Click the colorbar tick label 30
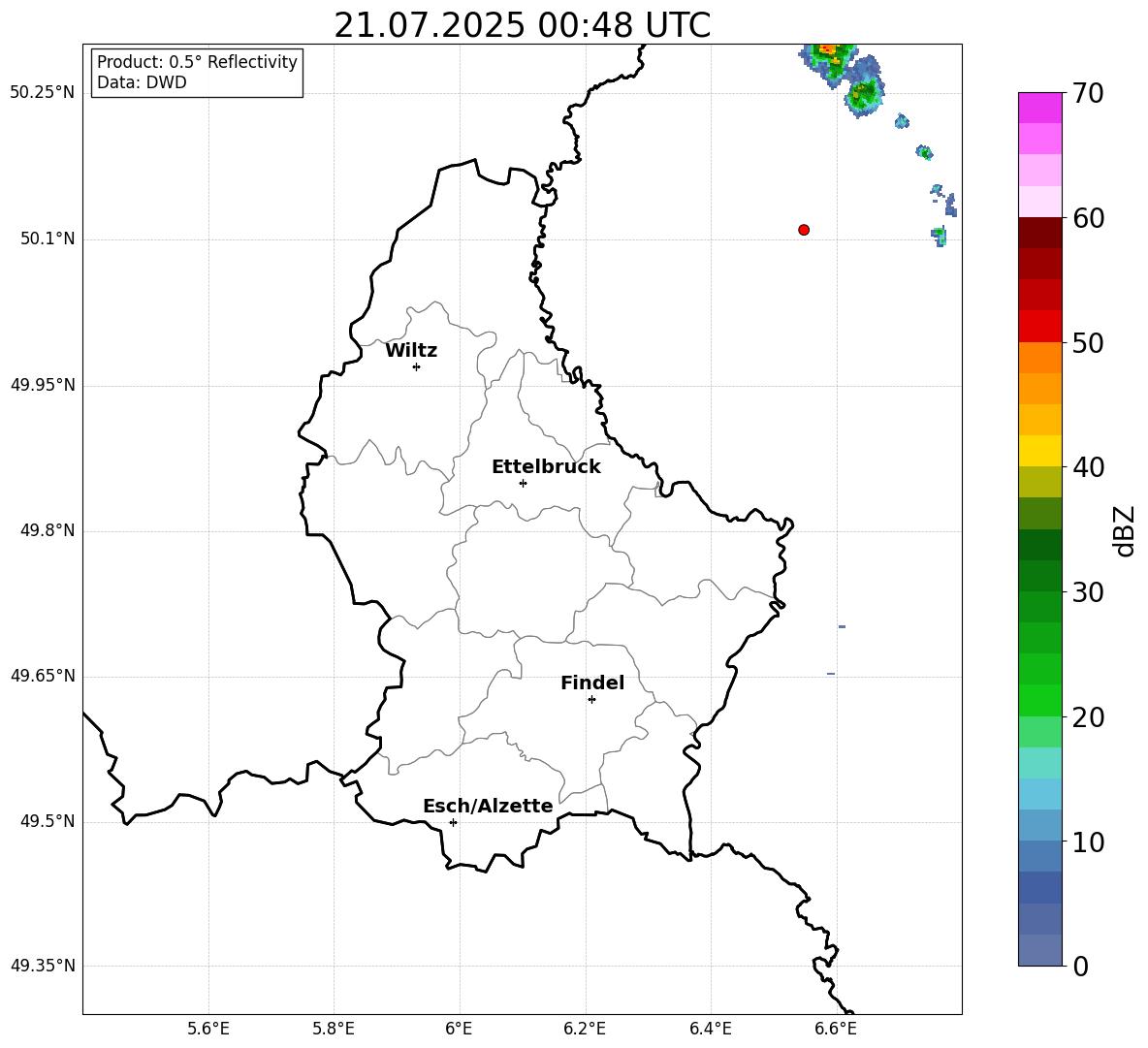1148x1048 pixels. coord(1088,592)
